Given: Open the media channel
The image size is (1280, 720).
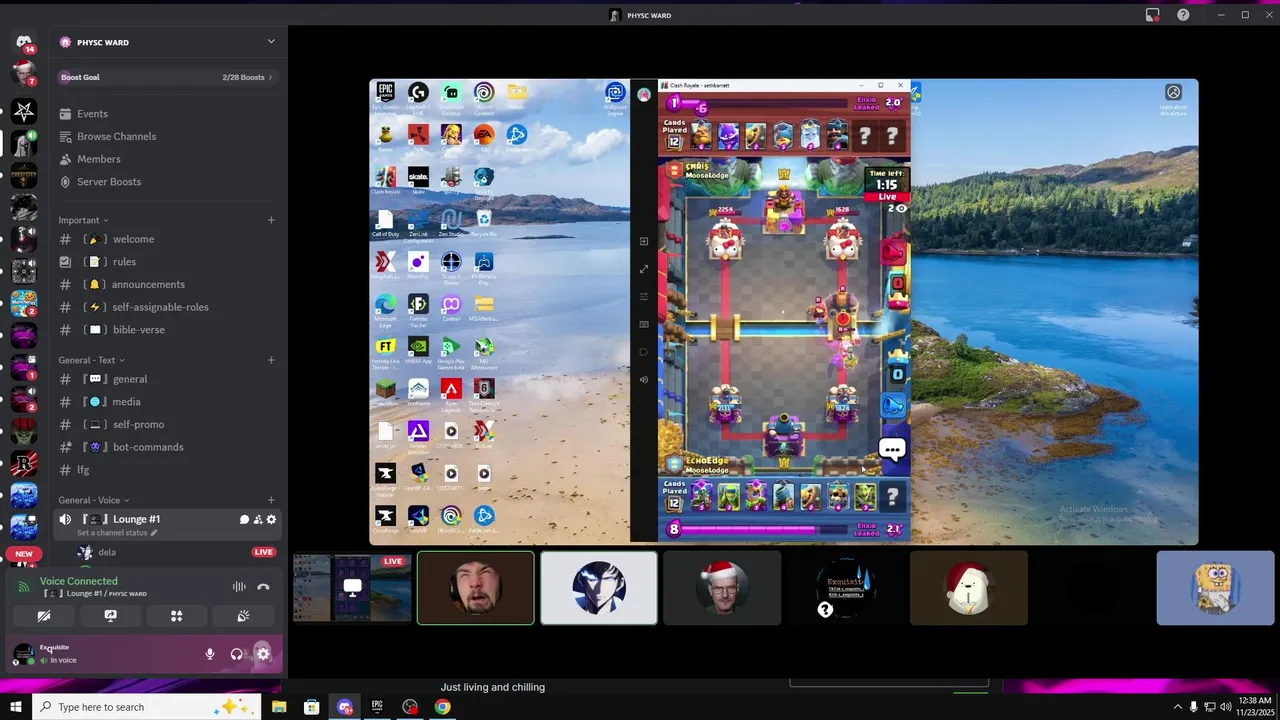Looking at the screenshot, I should point(167,402).
